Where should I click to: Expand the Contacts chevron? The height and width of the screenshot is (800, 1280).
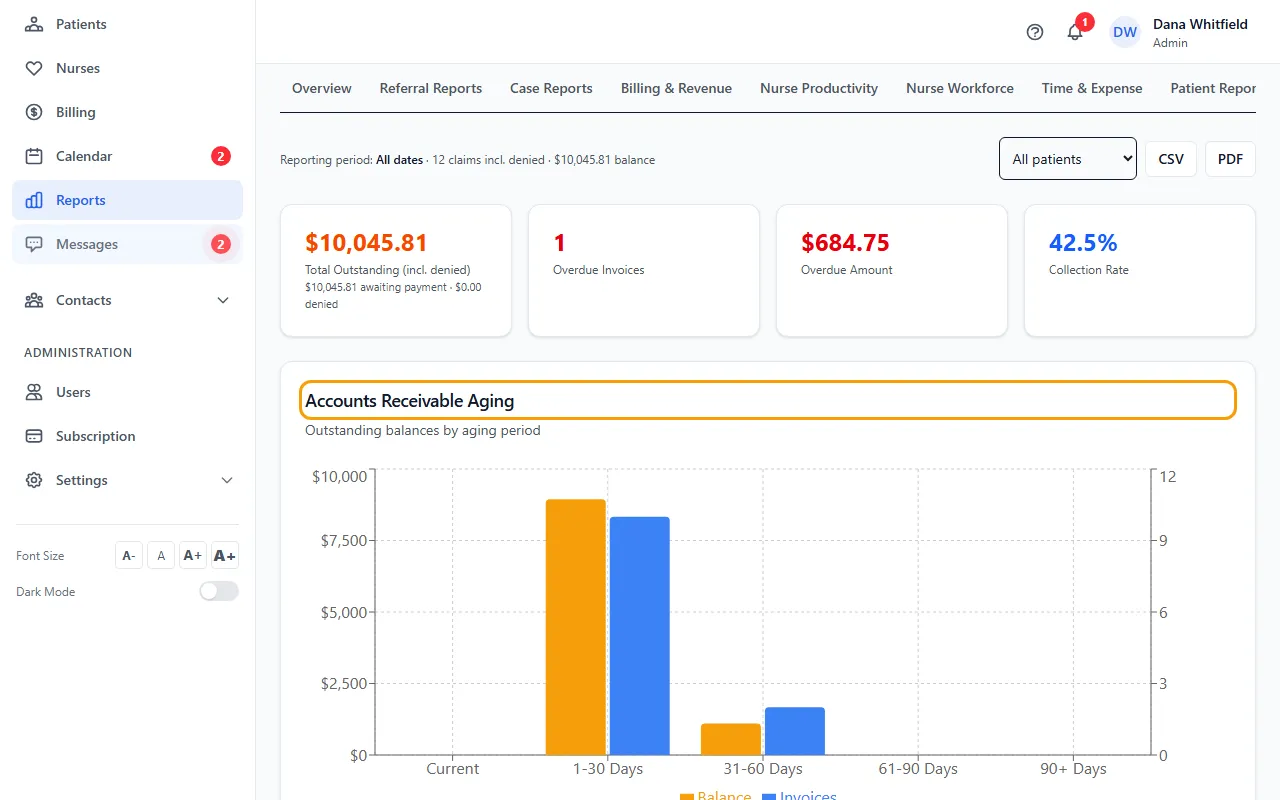coord(223,300)
